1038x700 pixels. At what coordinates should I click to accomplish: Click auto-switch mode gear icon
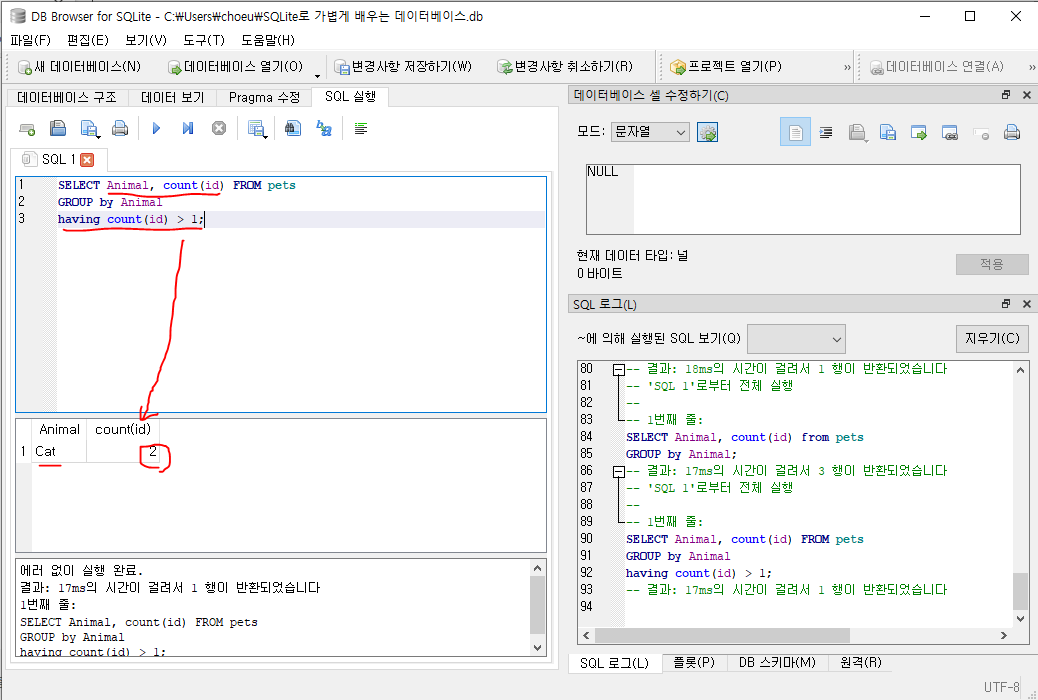click(708, 132)
